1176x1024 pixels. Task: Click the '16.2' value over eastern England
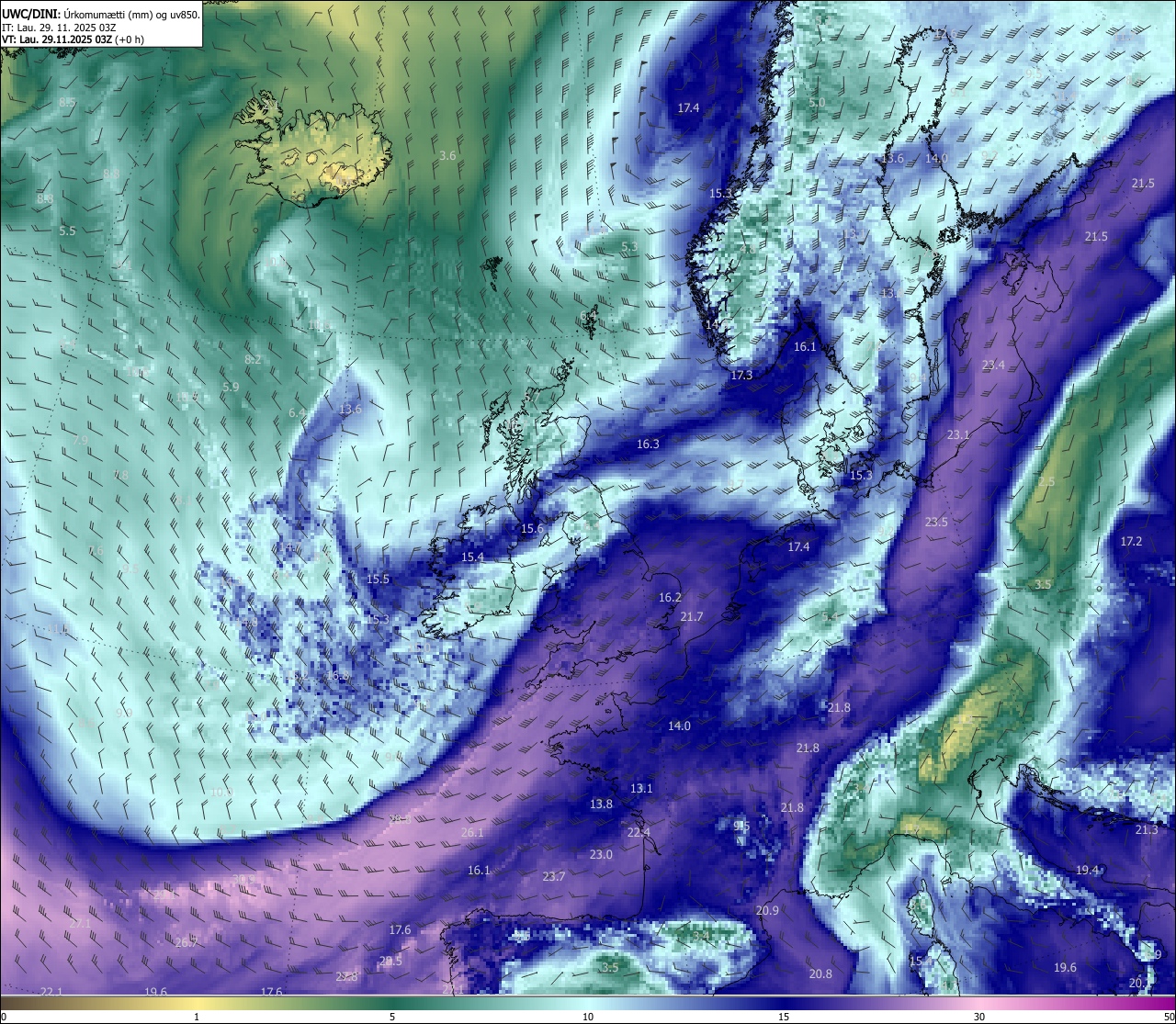670,597
